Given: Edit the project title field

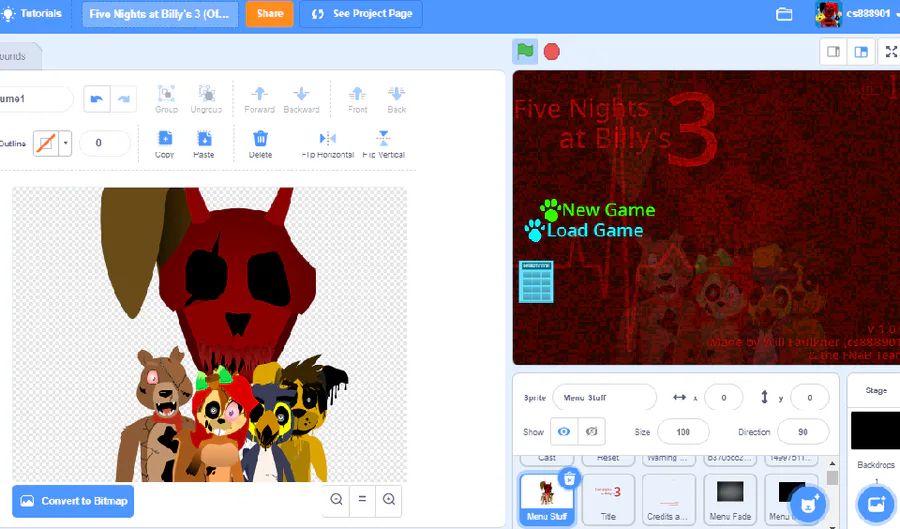Looking at the screenshot, I should [160, 14].
